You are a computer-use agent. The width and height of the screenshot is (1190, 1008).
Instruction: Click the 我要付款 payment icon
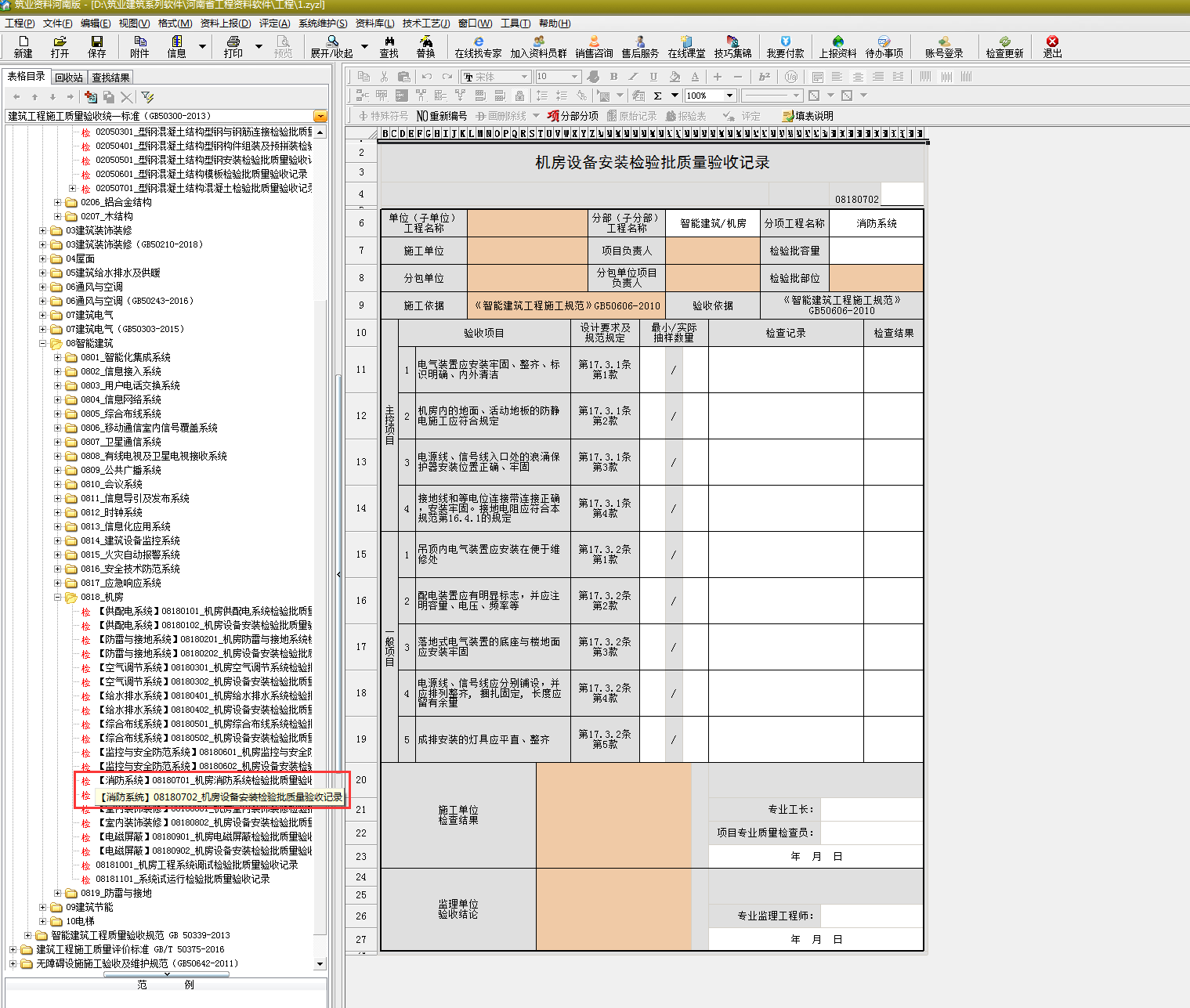point(786,47)
